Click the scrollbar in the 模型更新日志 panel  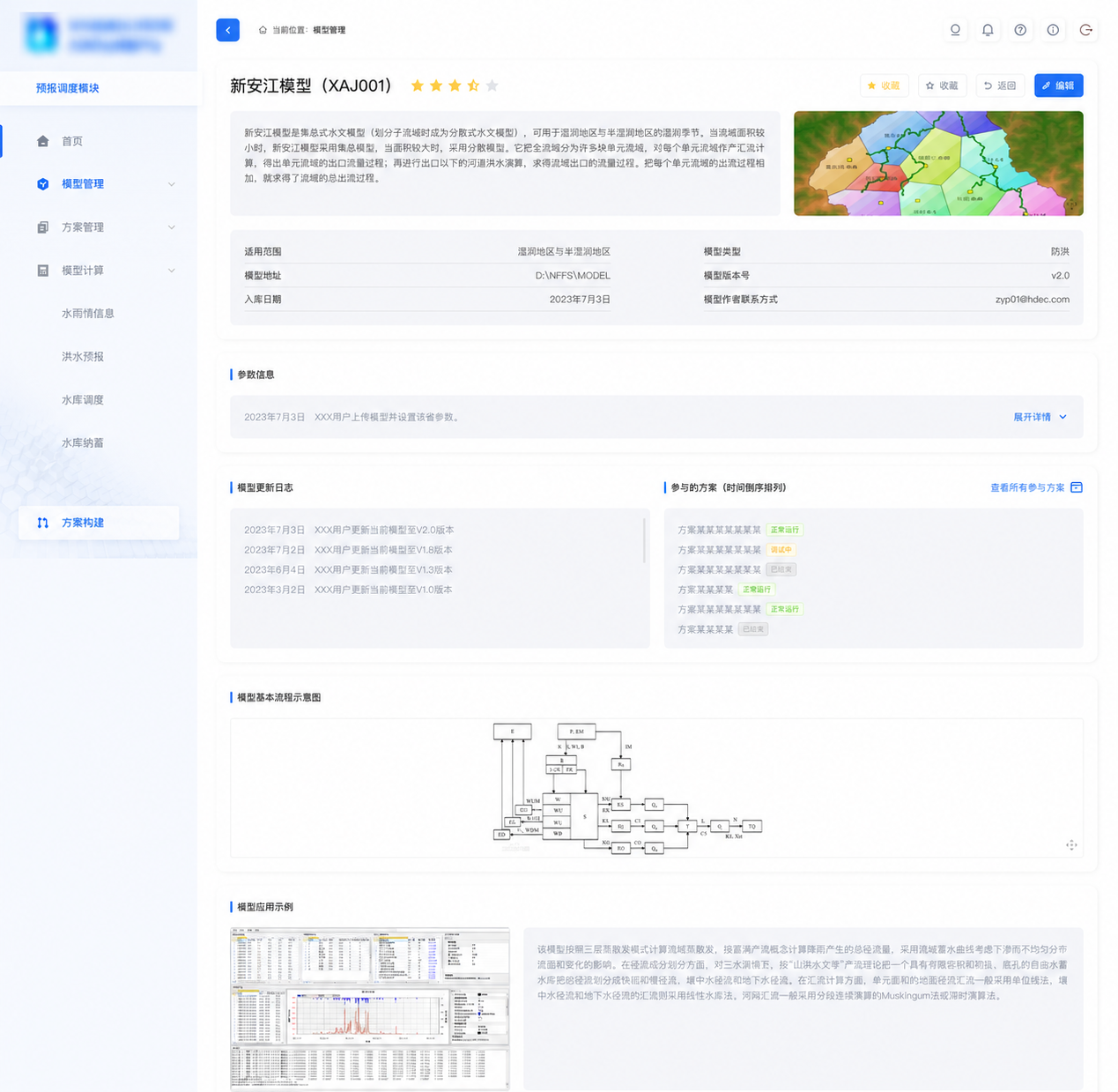pos(645,539)
